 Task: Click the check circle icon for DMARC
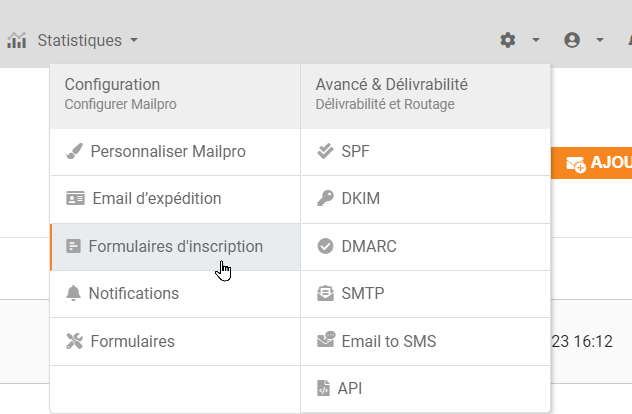point(325,246)
